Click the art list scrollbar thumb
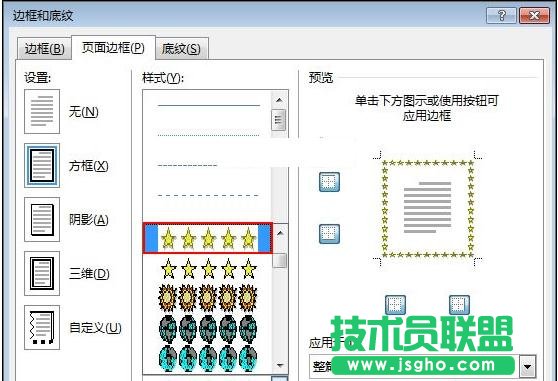 [280, 260]
